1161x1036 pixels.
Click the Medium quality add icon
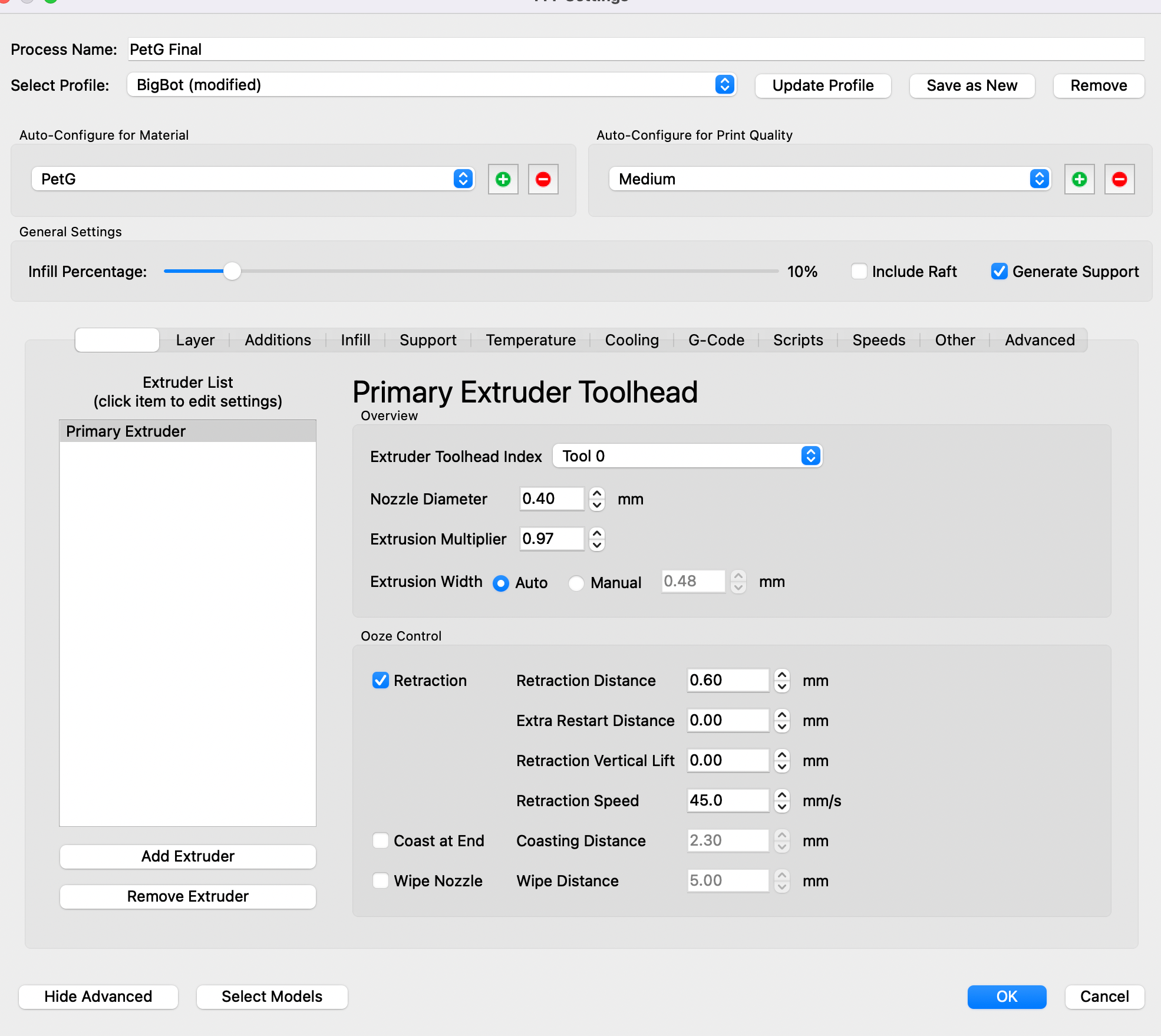click(x=1080, y=179)
